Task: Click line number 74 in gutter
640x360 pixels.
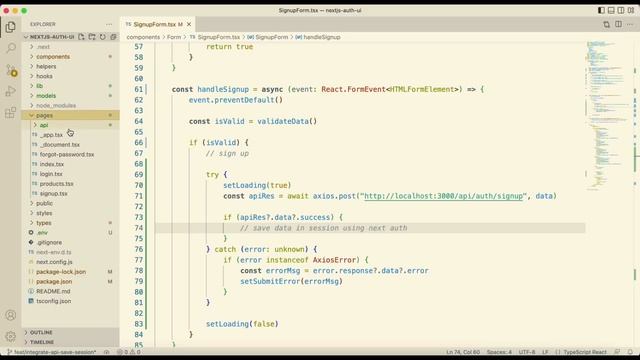Action: 139,228
